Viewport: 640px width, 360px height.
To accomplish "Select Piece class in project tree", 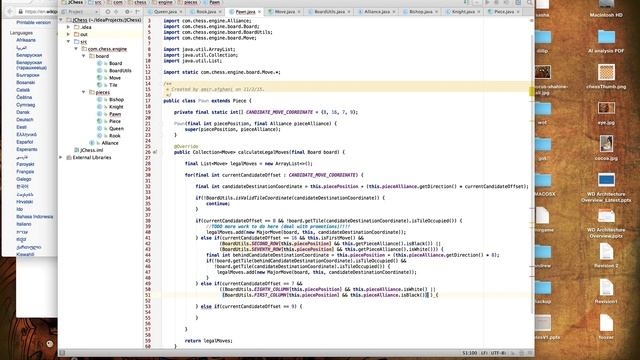I will click(115, 121).
